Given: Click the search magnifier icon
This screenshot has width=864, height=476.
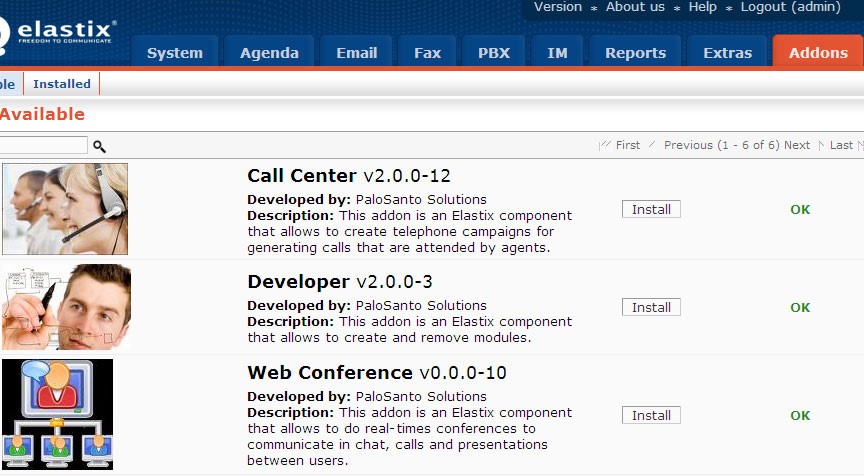Looking at the screenshot, I should point(99,146).
